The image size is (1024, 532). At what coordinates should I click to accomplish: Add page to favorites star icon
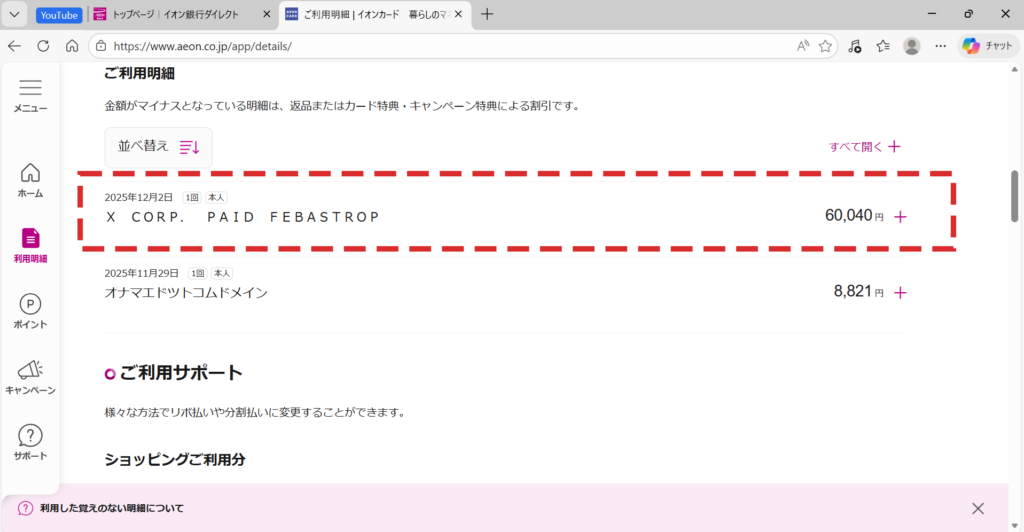825,46
